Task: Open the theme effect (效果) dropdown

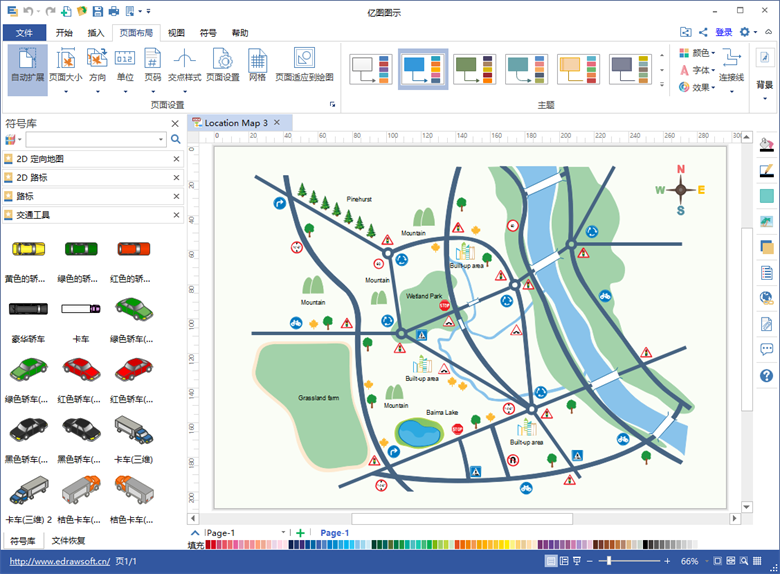Action: click(x=697, y=88)
